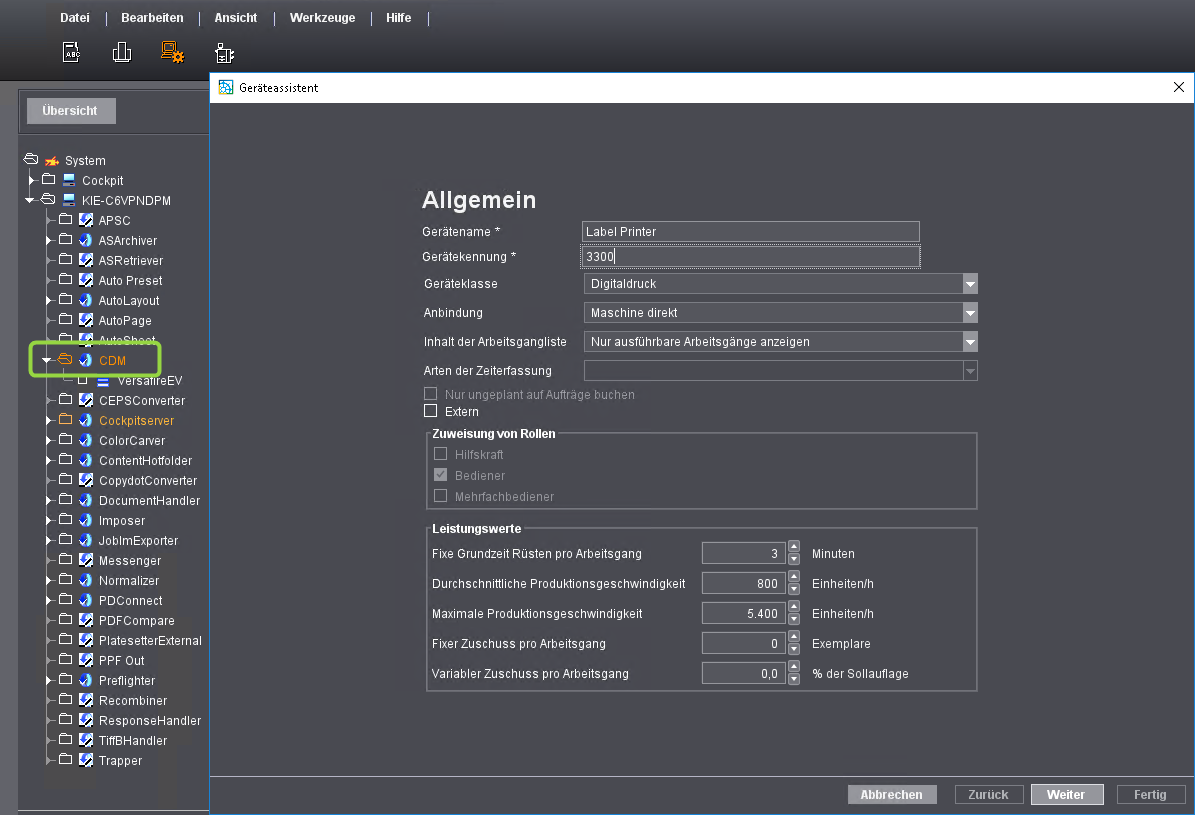
Task: Select the PlatesetterExternal tree item
Action: 150,640
